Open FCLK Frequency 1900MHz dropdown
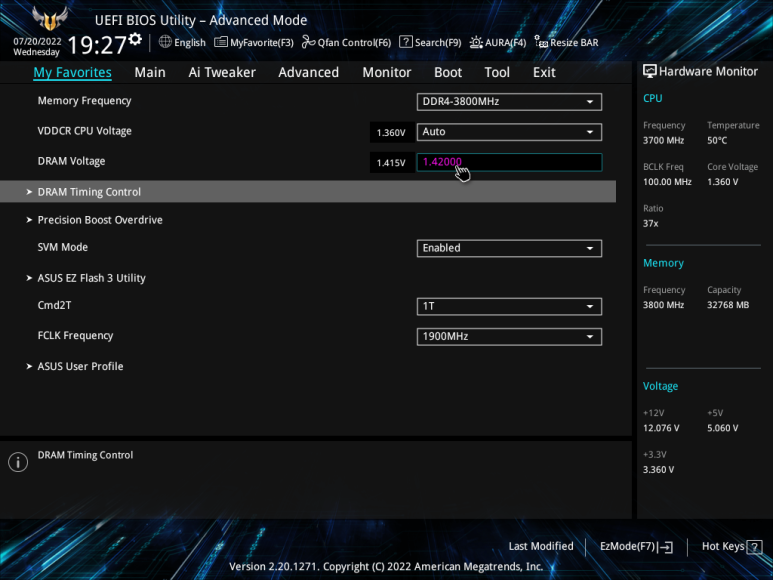773x580 pixels. click(x=509, y=336)
